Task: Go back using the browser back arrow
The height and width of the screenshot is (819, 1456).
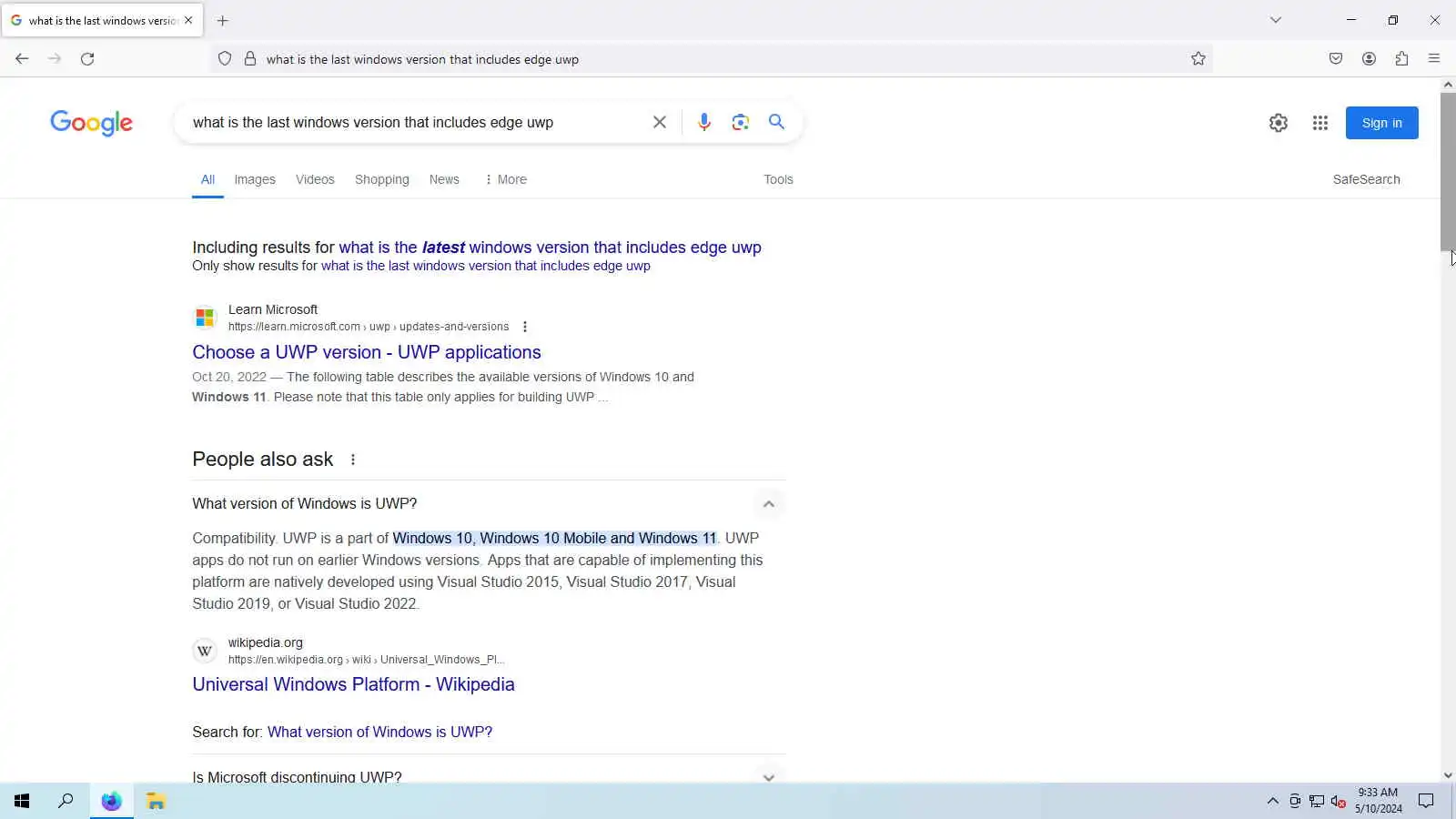Action: pyautogui.click(x=22, y=59)
